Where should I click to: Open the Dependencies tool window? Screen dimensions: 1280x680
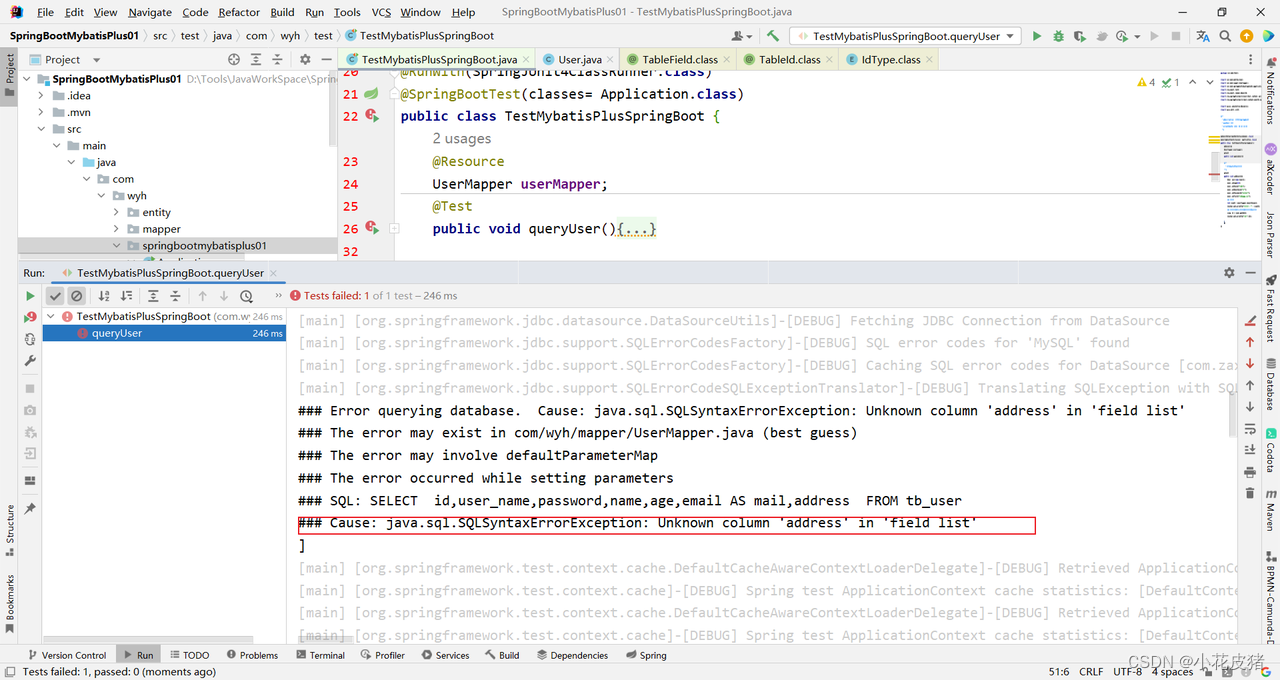point(572,655)
